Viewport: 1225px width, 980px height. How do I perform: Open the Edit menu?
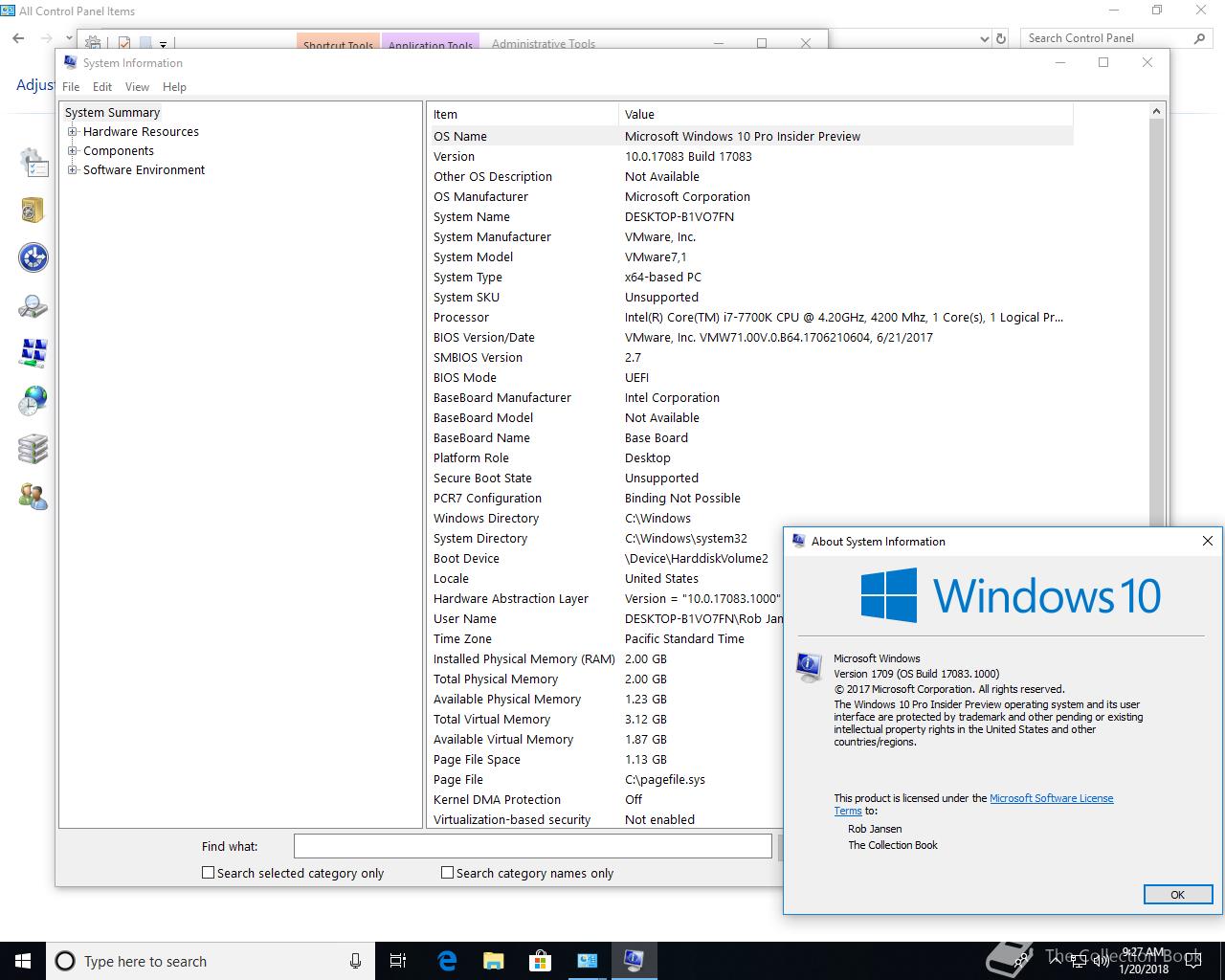point(102,86)
